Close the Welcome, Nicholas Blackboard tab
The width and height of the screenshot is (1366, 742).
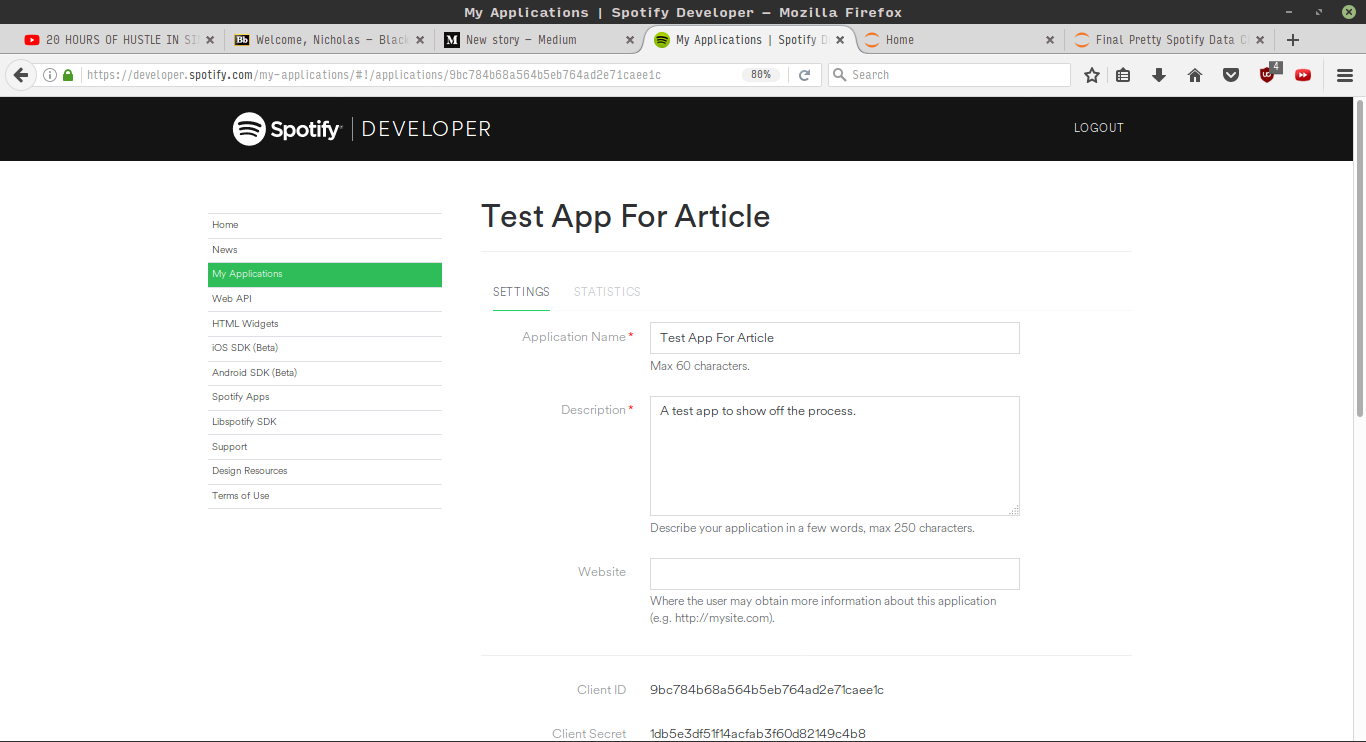(420, 40)
